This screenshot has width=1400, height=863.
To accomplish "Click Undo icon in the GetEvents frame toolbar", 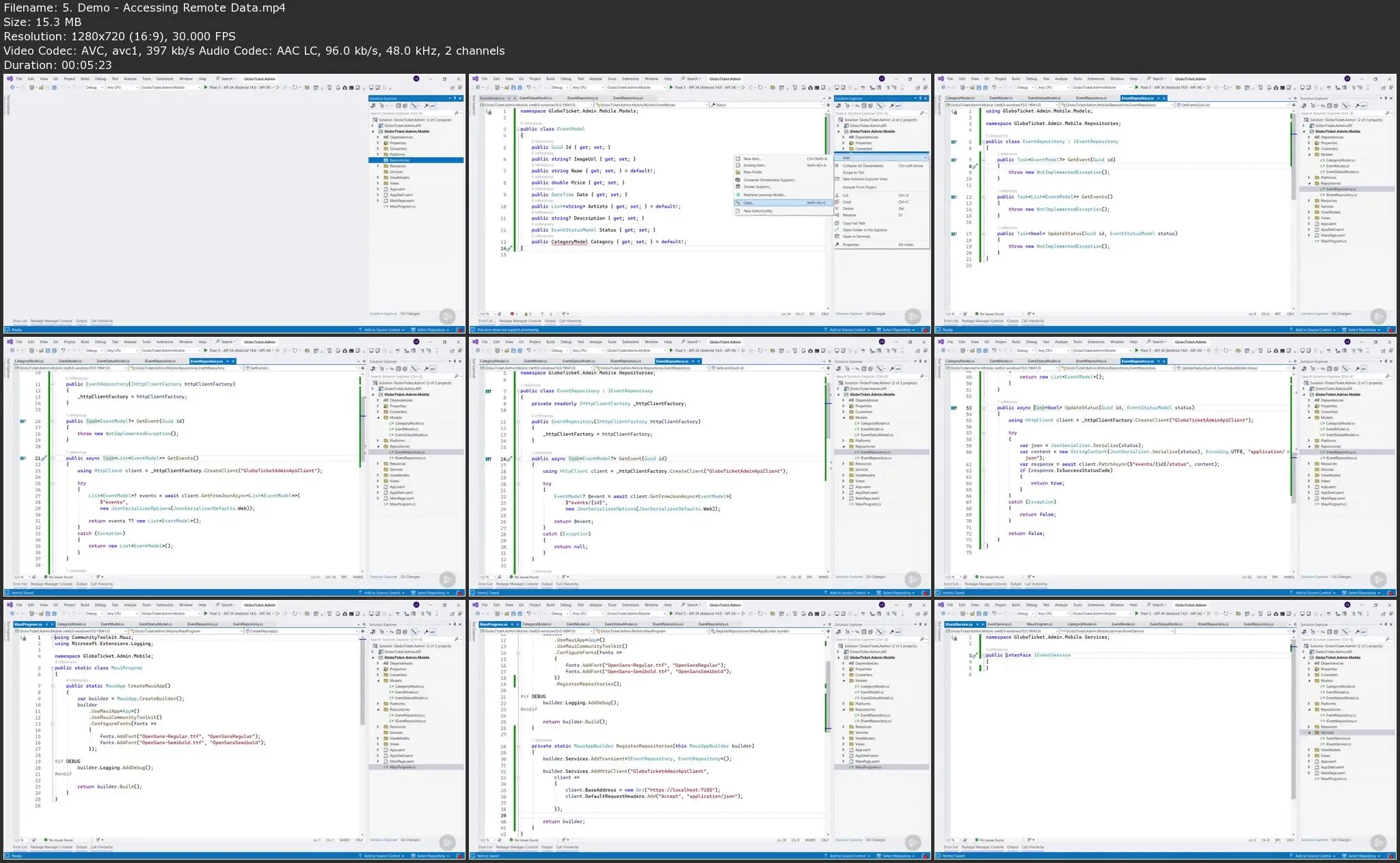I will click(63, 351).
